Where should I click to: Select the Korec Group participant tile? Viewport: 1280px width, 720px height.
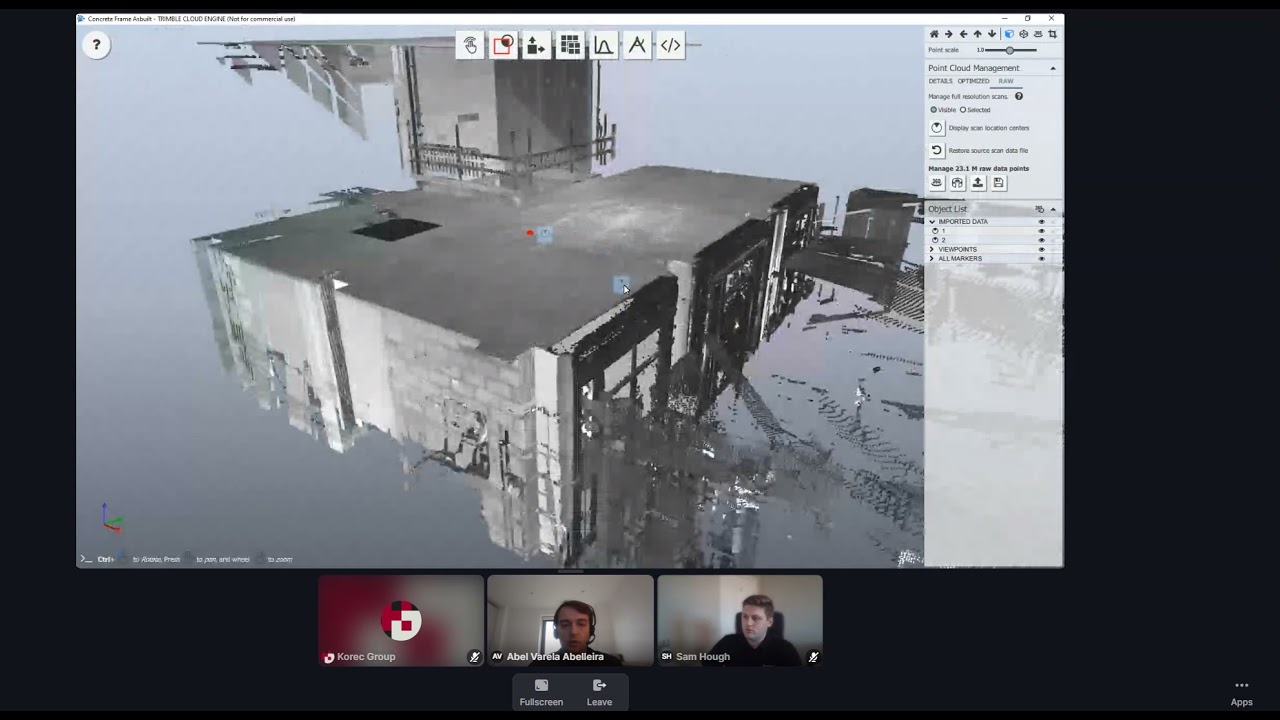[401, 620]
